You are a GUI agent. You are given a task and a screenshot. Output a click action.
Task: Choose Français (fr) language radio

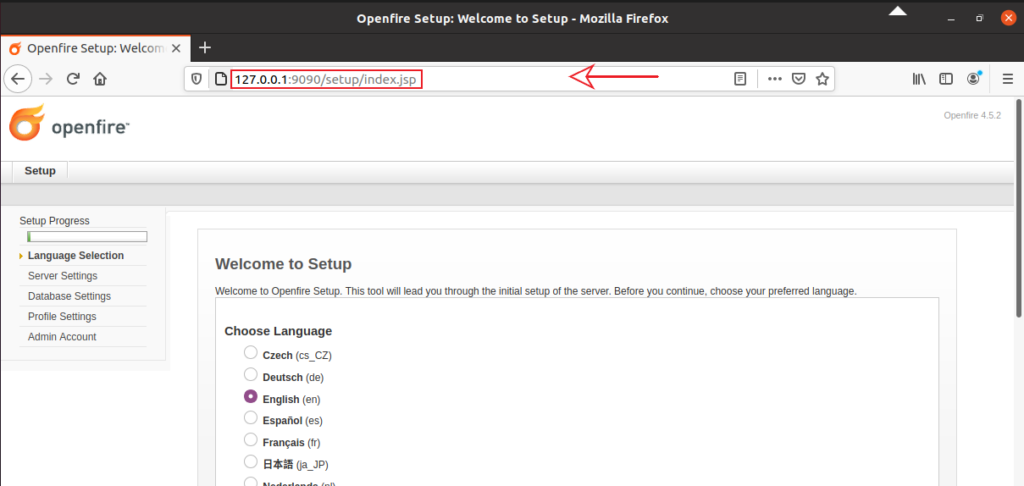[x=251, y=439]
